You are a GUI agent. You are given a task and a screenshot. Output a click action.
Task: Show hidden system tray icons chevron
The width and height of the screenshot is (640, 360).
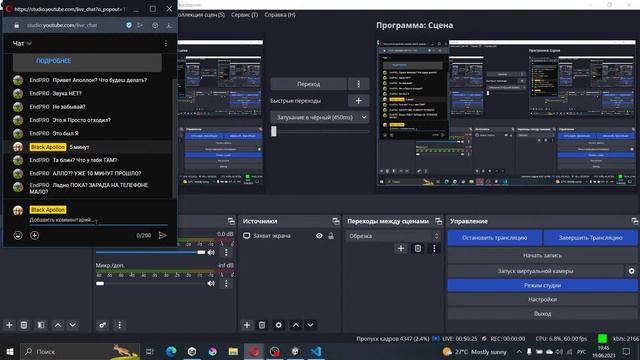coord(519,352)
